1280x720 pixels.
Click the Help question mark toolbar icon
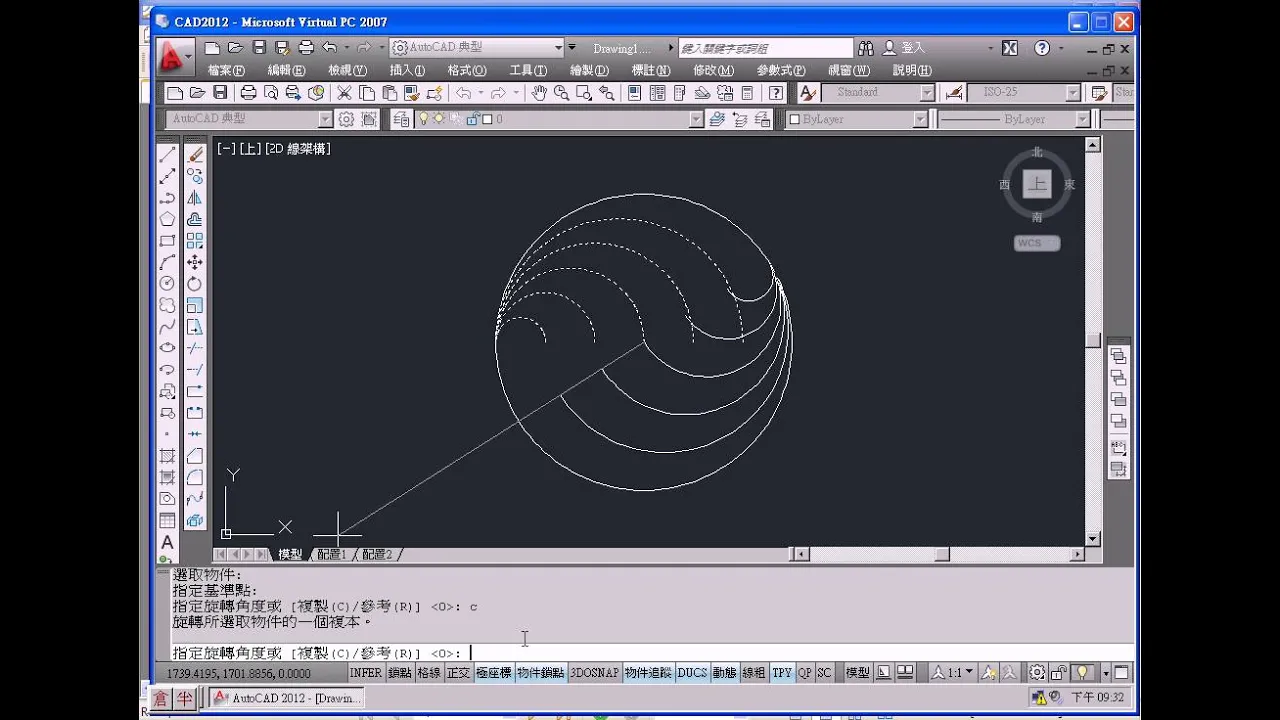point(775,93)
